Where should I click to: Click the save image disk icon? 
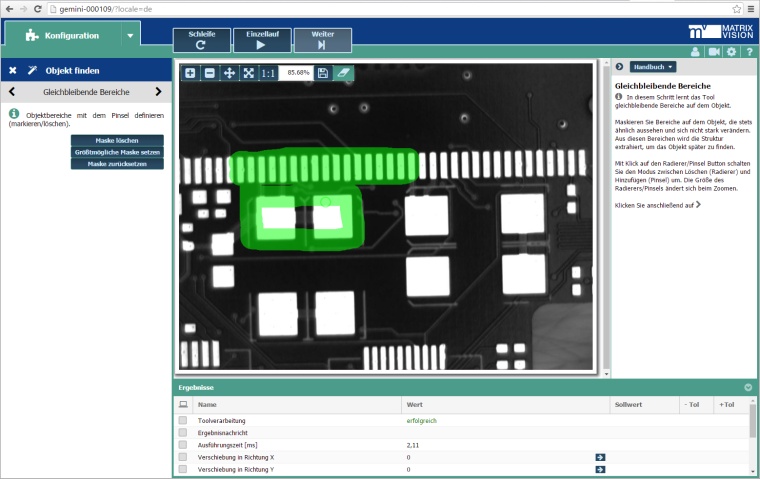[x=322, y=73]
